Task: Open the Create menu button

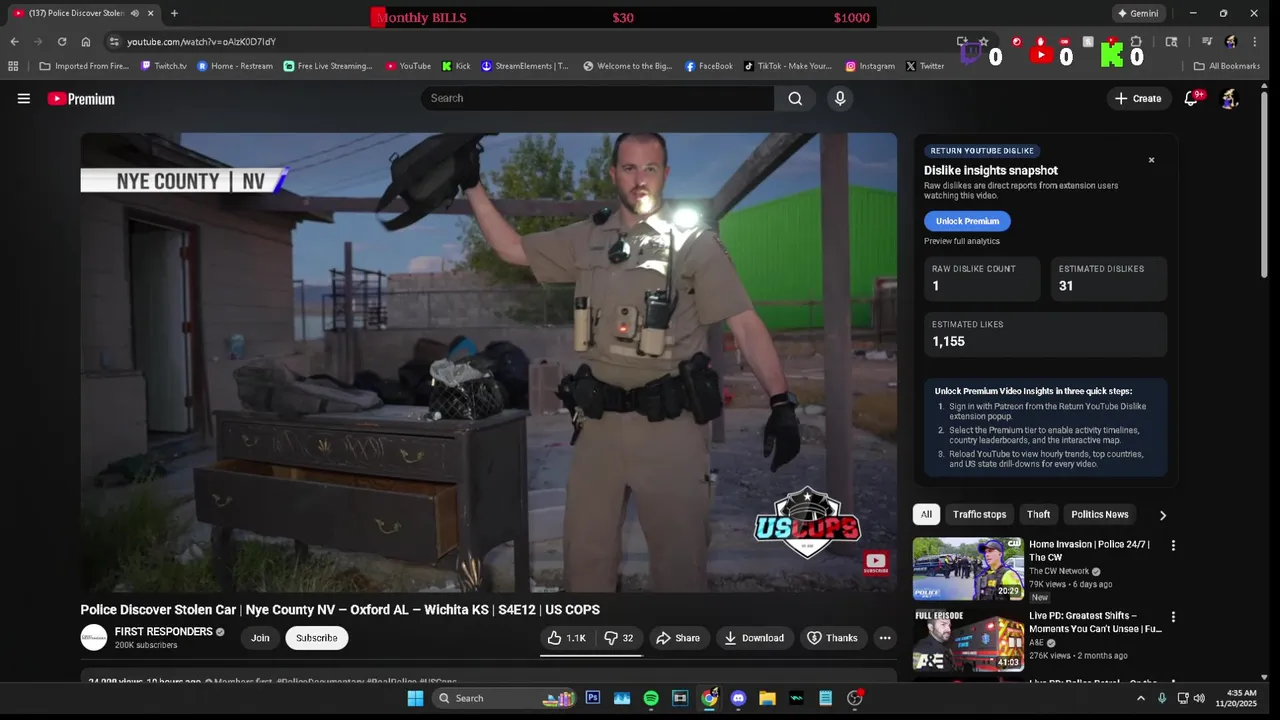Action: click(x=1138, y=98)
